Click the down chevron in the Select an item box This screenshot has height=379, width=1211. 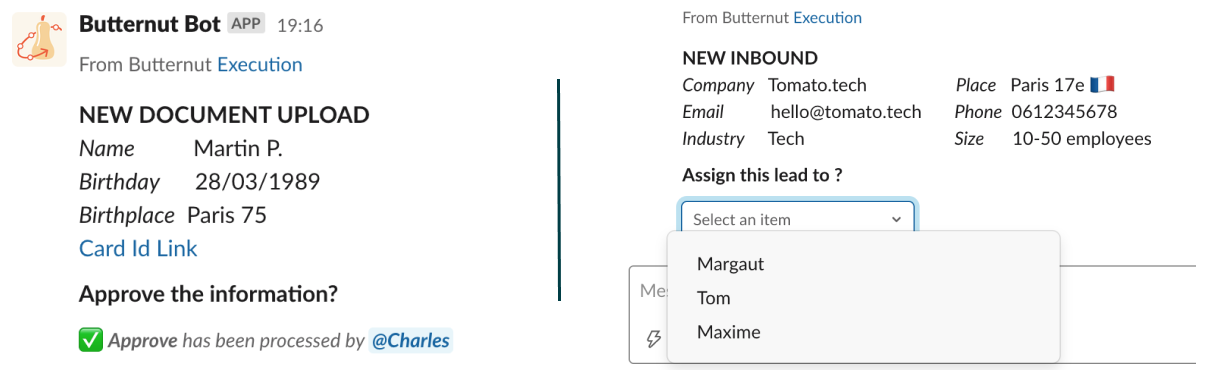tap(895, 220)
